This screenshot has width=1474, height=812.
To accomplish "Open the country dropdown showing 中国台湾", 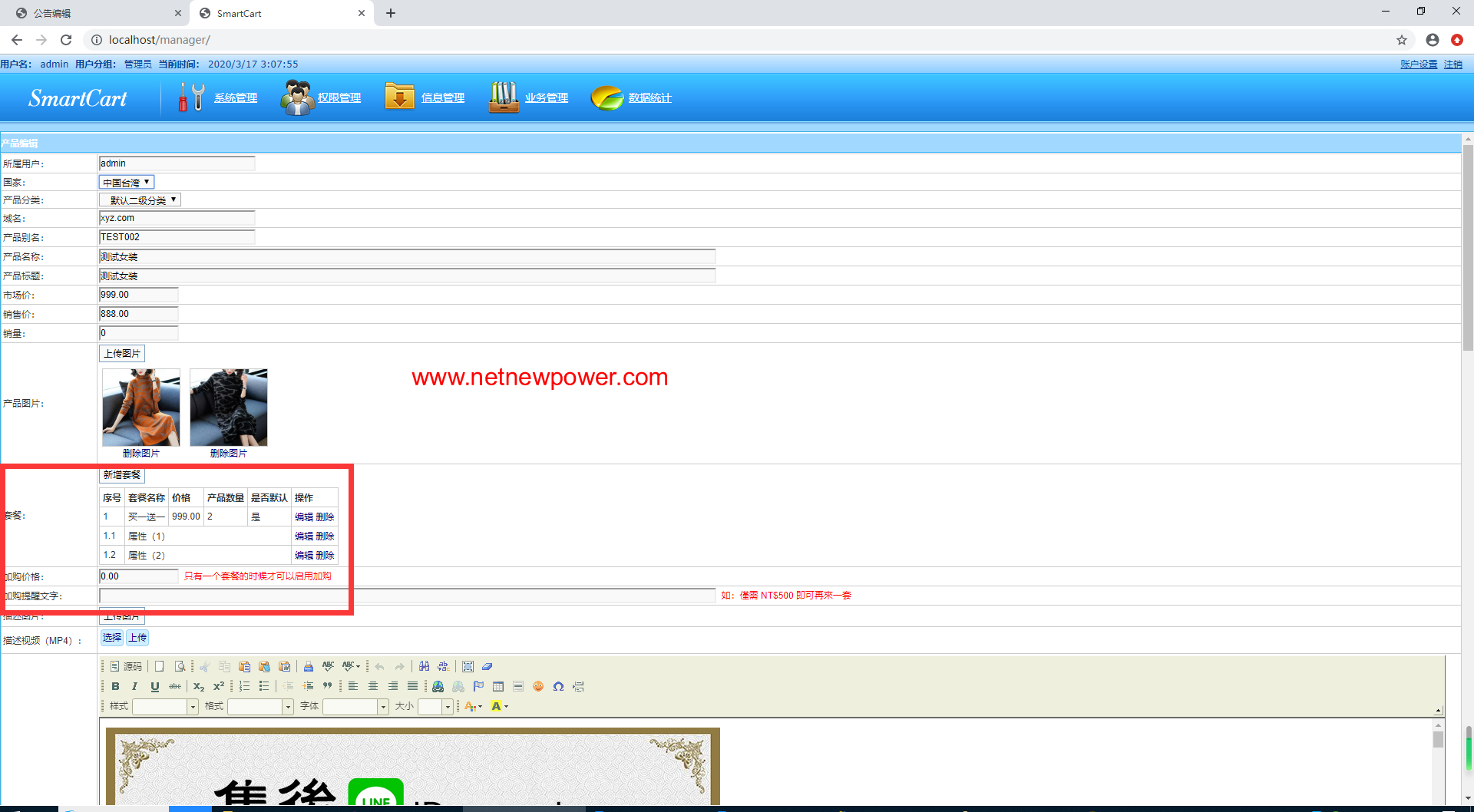I will click(127, 183).
